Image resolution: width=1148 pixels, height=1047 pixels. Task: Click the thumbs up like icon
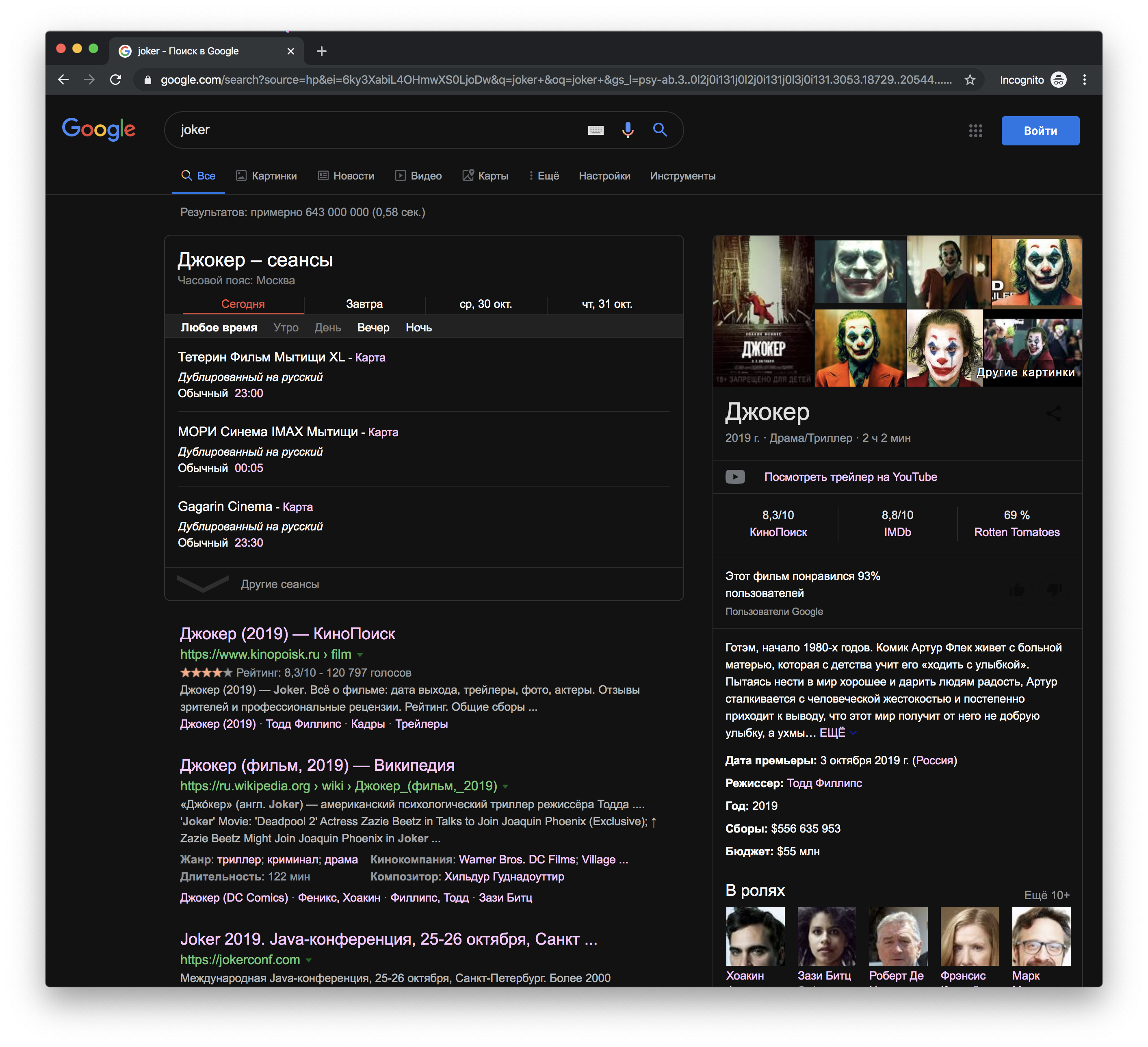click(x=1016, y=589)
